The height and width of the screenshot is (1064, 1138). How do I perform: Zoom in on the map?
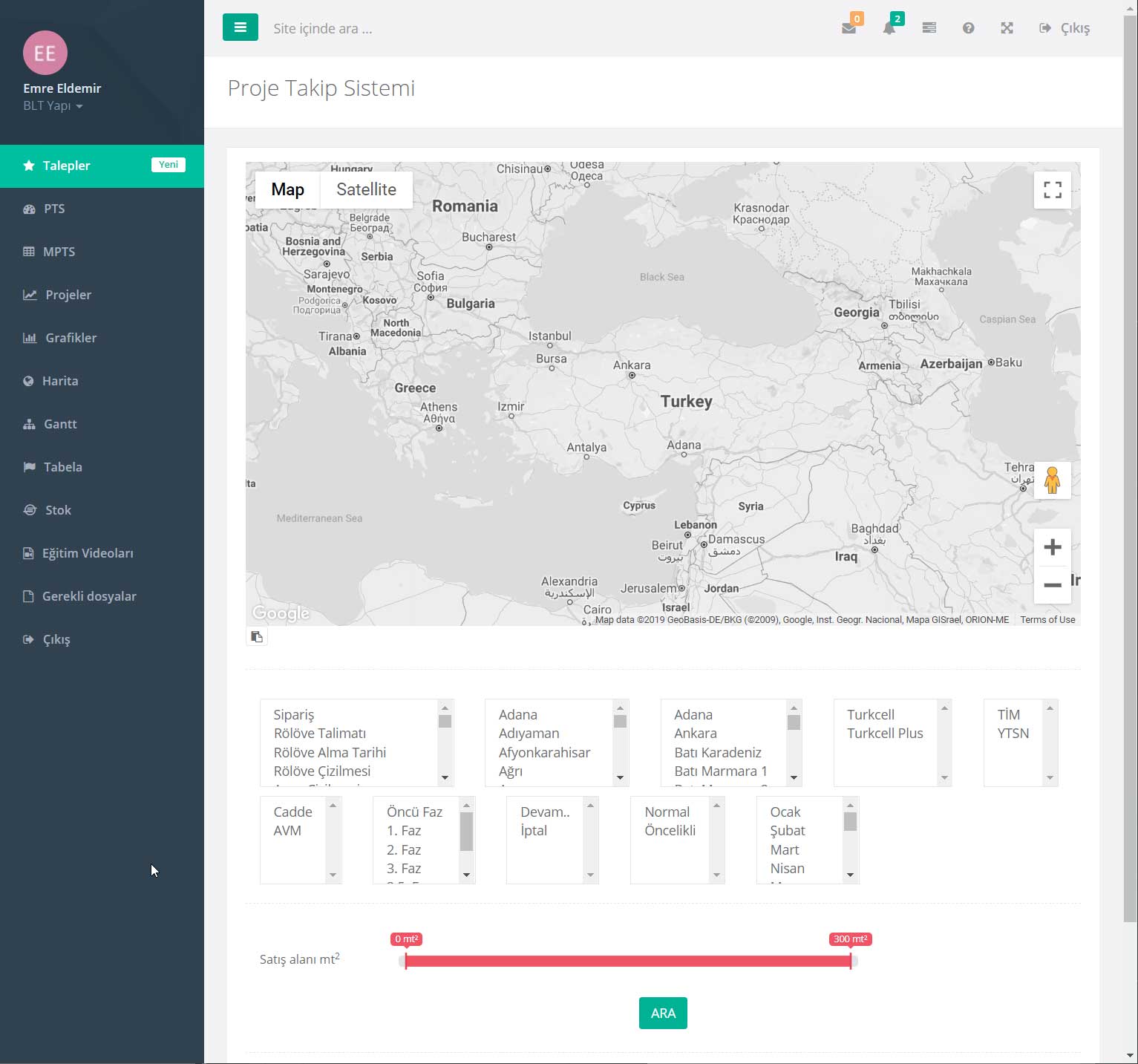click(1052, 547)
